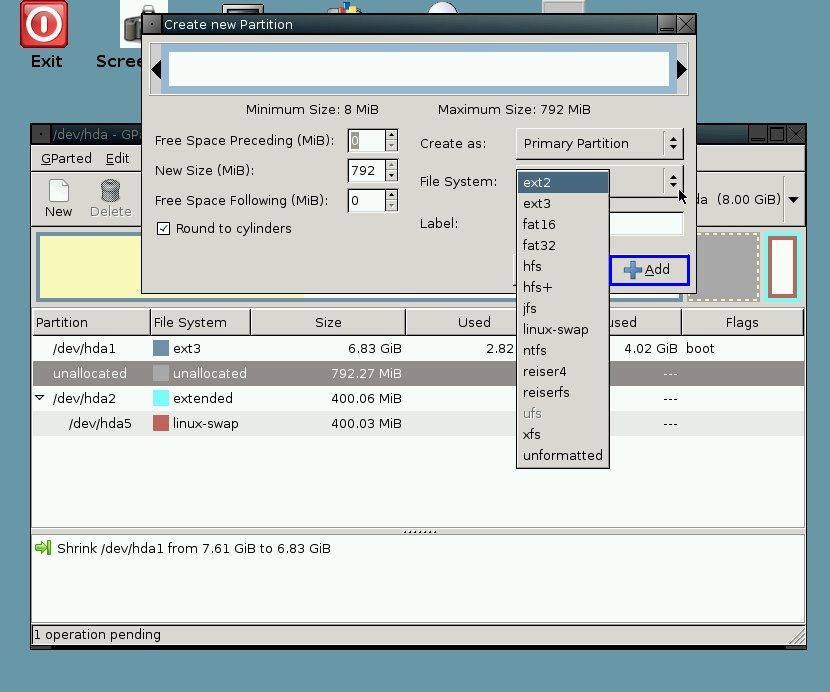Increase the Free Space Following value
The height and width of the screenshot is (692, 830).
391,195
